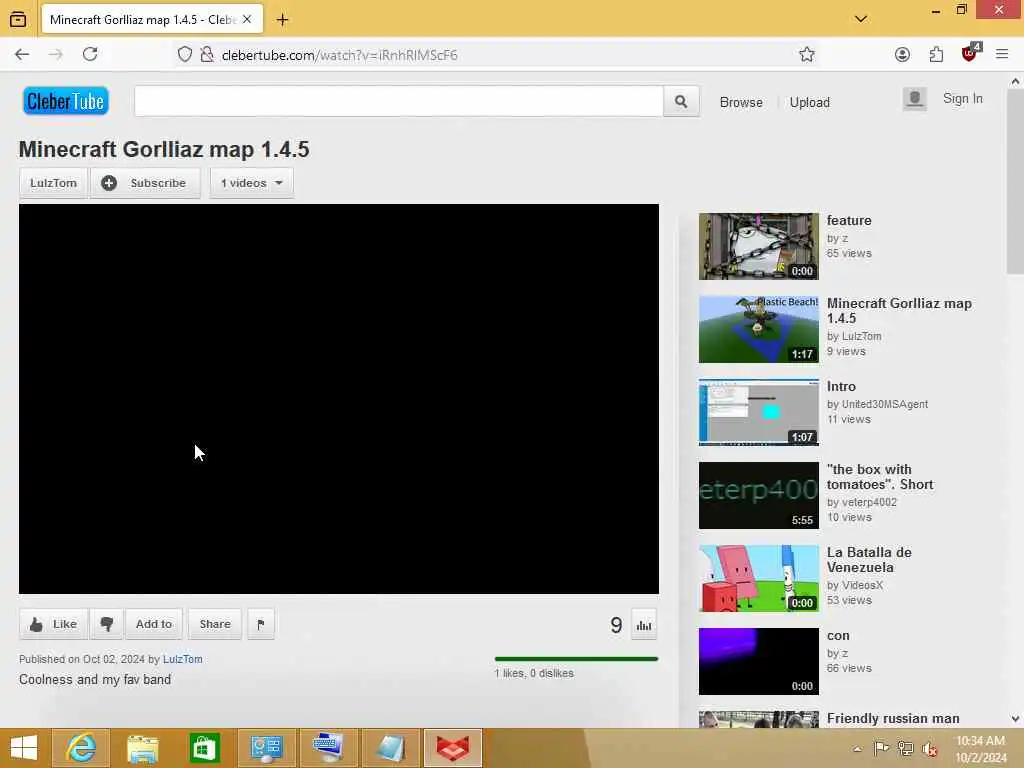
Task: Click the 'Intro' video title
Action: pos(841,387)
